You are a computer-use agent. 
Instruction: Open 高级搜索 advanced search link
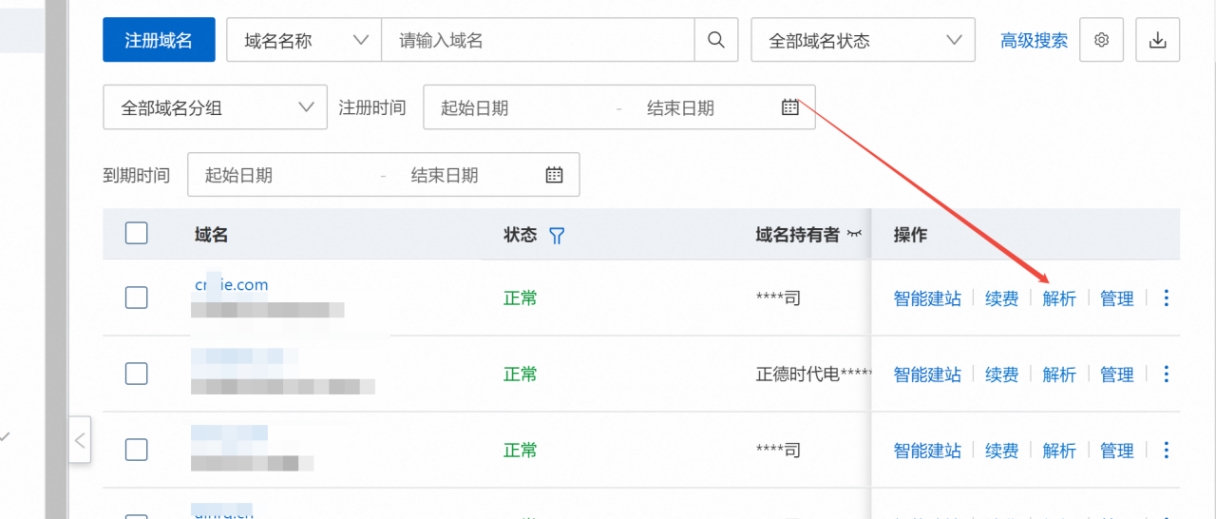pyautogui.click(x=1034, y=40)
